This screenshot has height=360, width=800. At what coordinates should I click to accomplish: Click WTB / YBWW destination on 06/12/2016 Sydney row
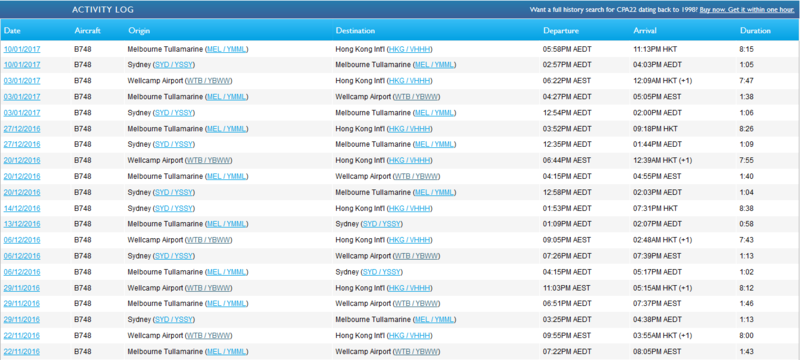(416, 255)
